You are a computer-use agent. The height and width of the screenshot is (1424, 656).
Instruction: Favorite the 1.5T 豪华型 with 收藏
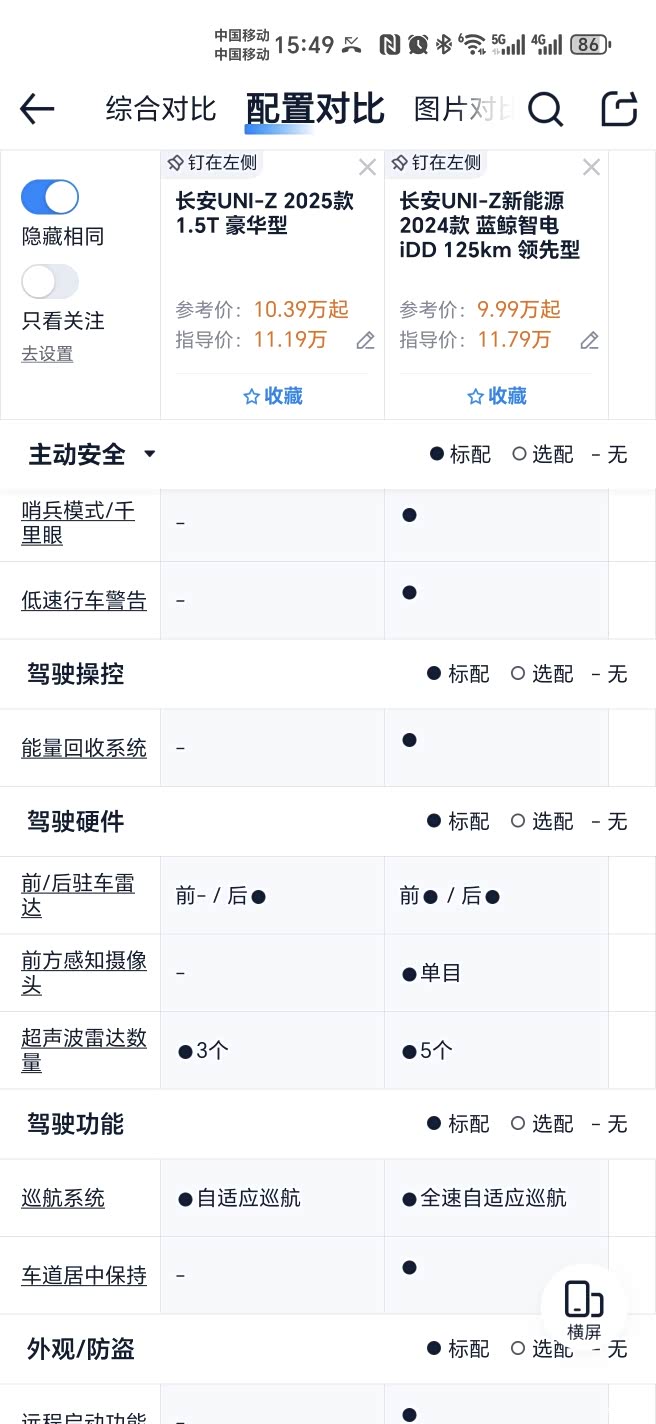pyautogui.click(x=272, y=396)
